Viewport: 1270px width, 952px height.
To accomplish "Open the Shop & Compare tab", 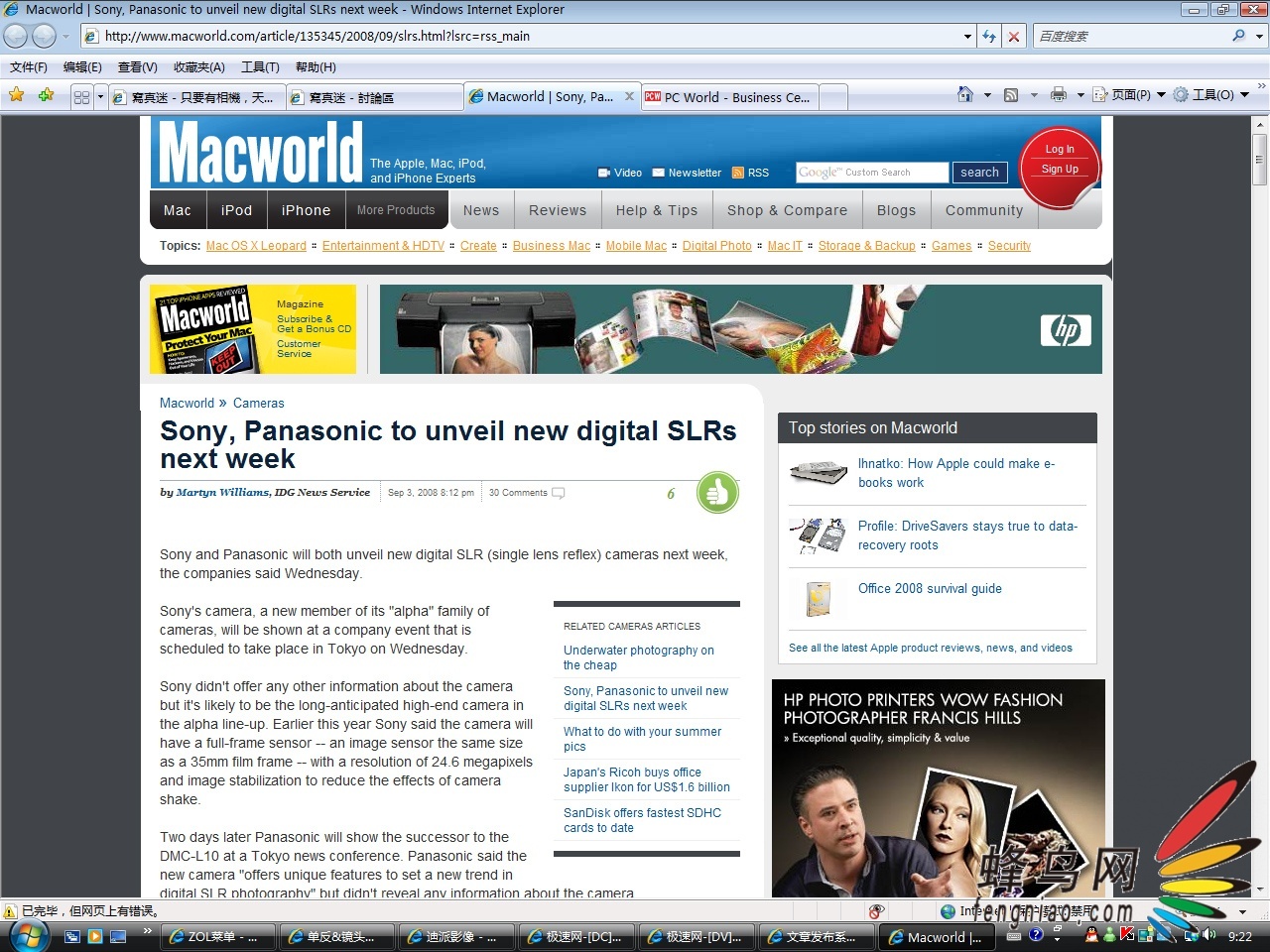I will pyautogui.click(x=787, y=210).
